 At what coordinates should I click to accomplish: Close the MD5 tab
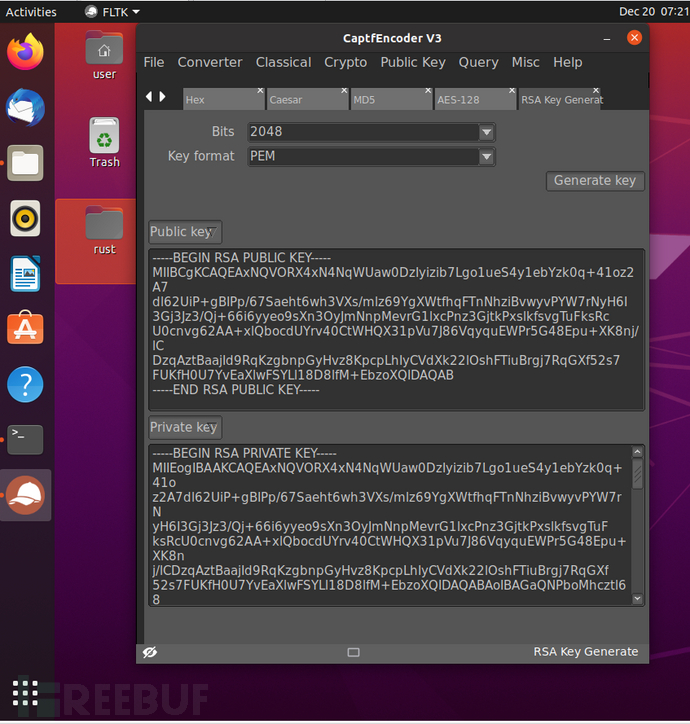pyautogui.click(x=427, y=91)
